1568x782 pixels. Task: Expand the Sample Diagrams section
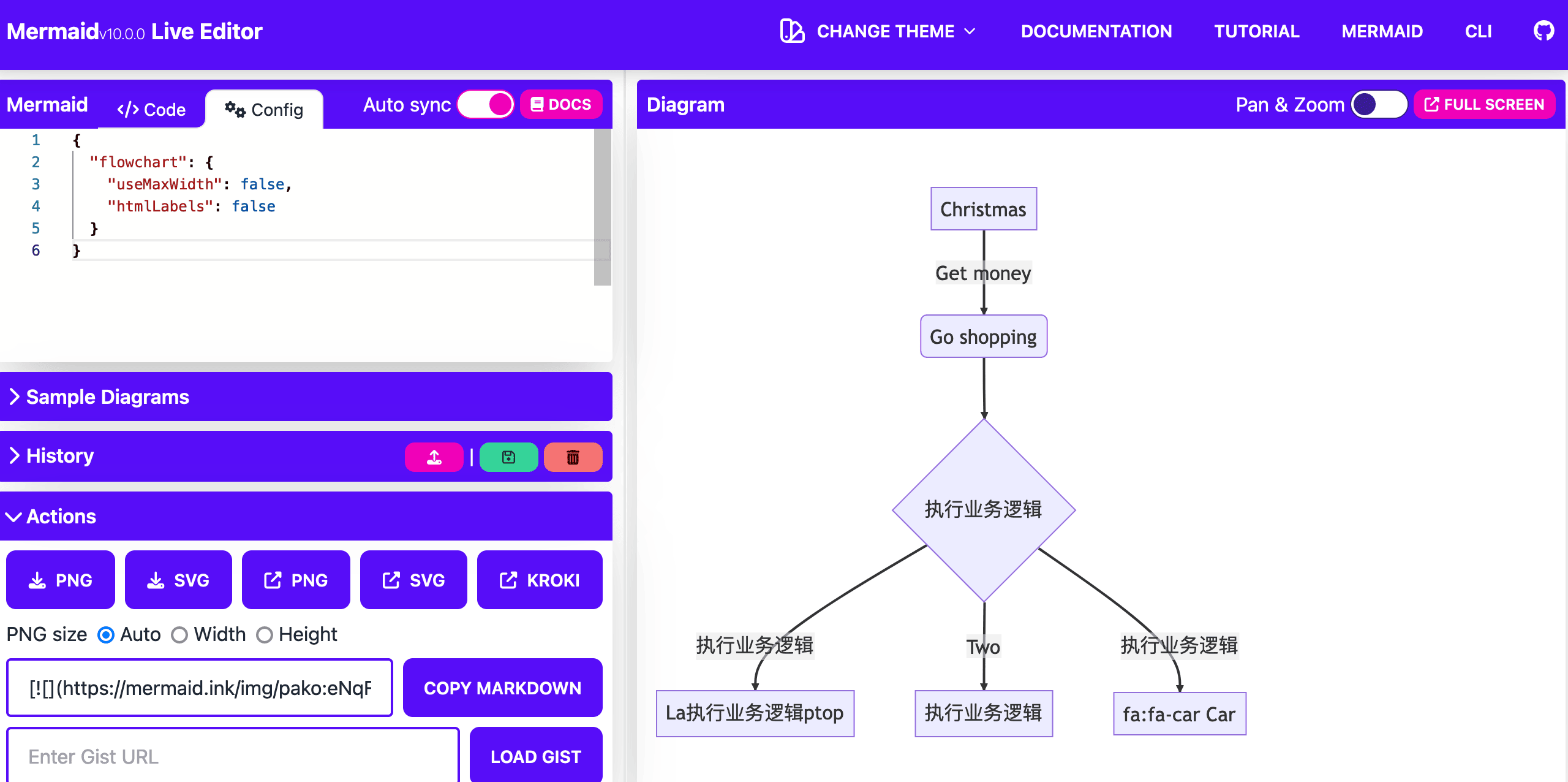[306, 397]
